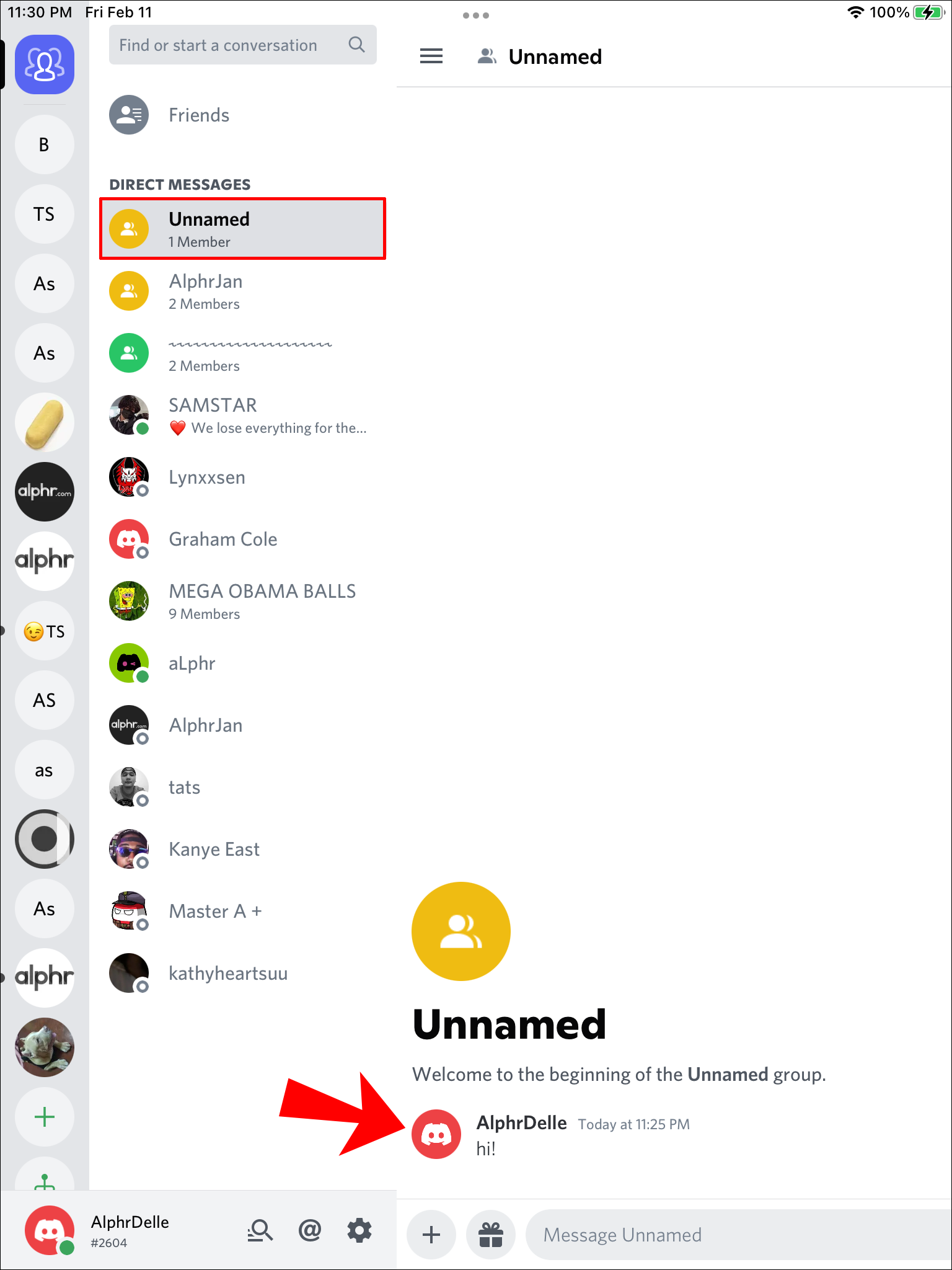Open the alphr.com black server icon
The height and width of the screenshot is (1270, 952).
click(x=45, y=492)
